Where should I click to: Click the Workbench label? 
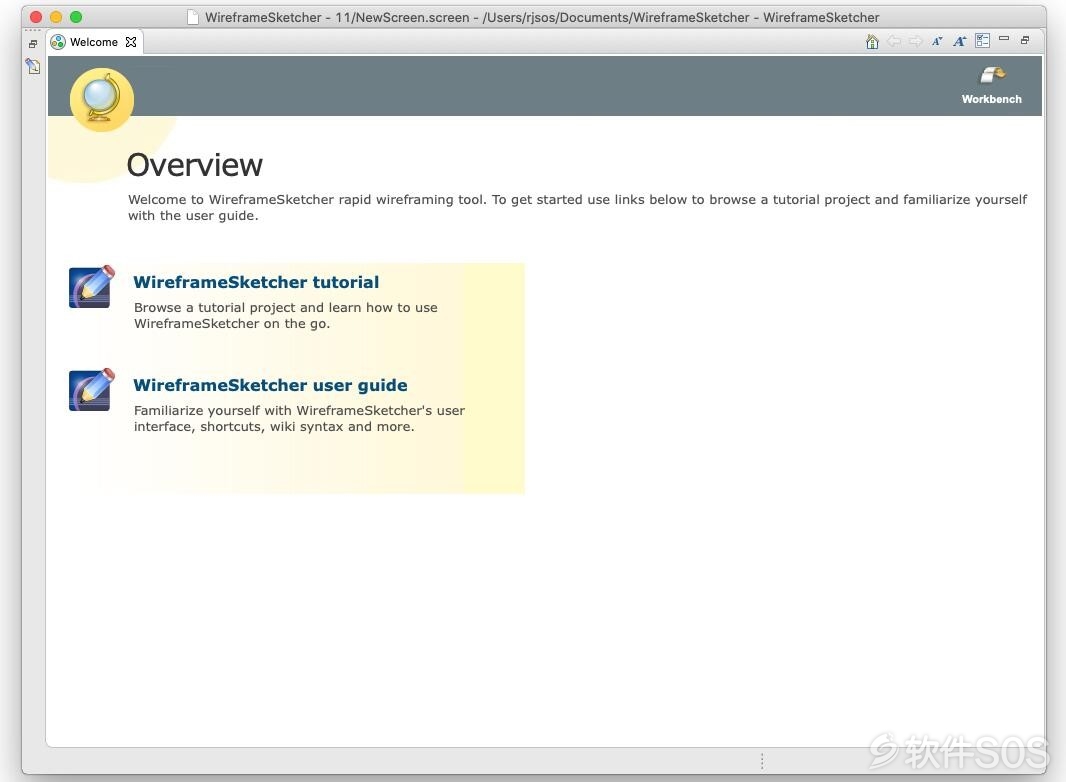pos(991,99)
